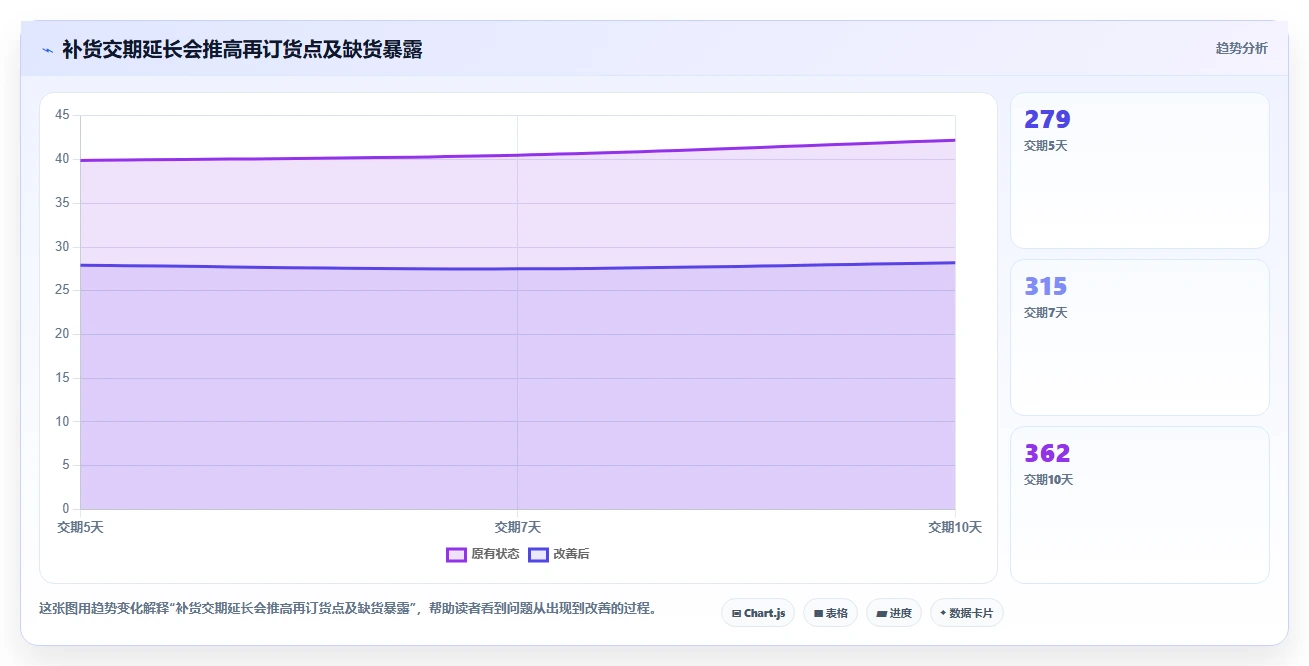Image resolution: width=1309 pixels, height=666 pixels.
Task: Toggle the 改善后 legend entry
Action: [559, 554]
